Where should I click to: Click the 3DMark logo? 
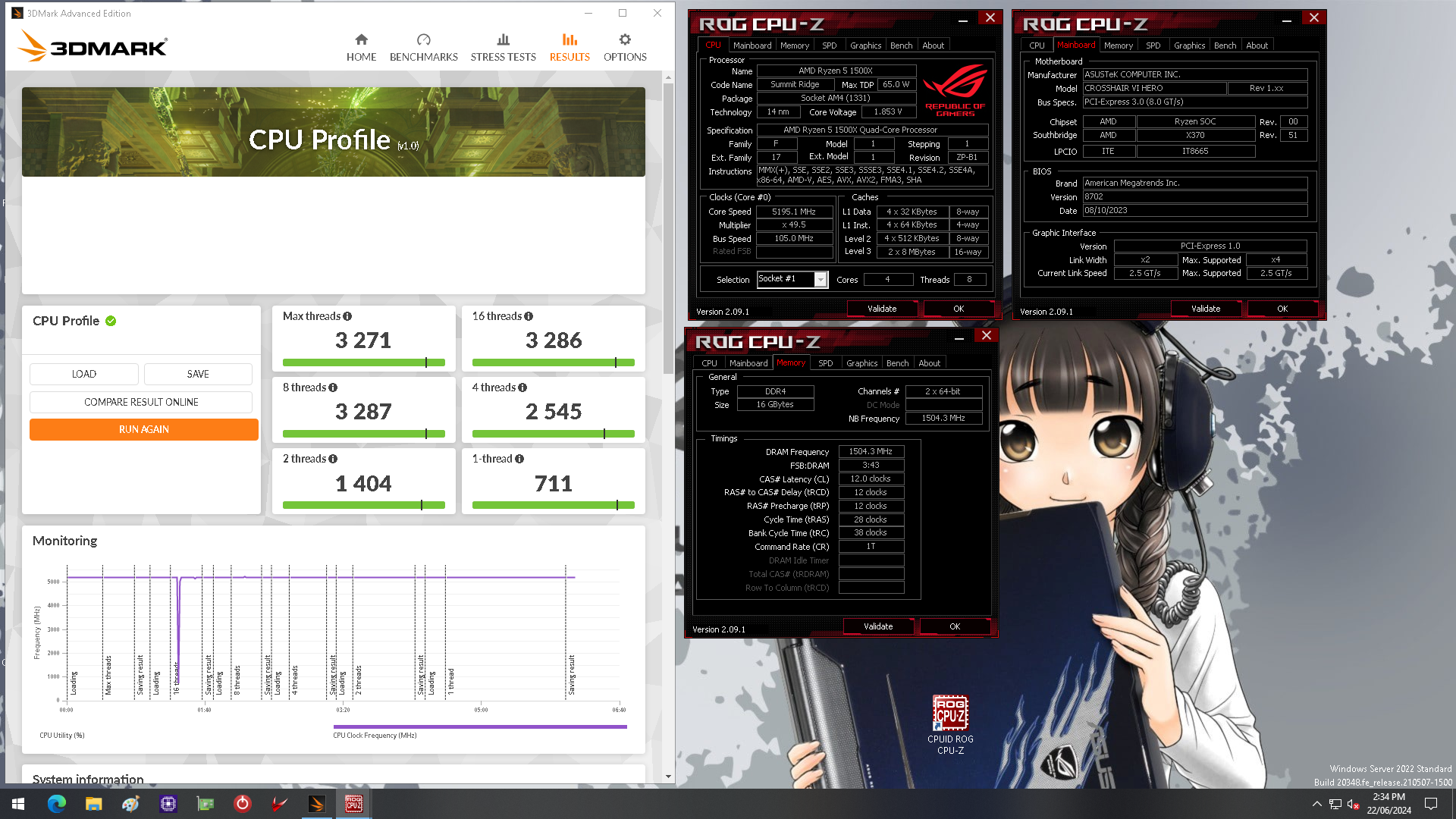(x=93, y=46)
